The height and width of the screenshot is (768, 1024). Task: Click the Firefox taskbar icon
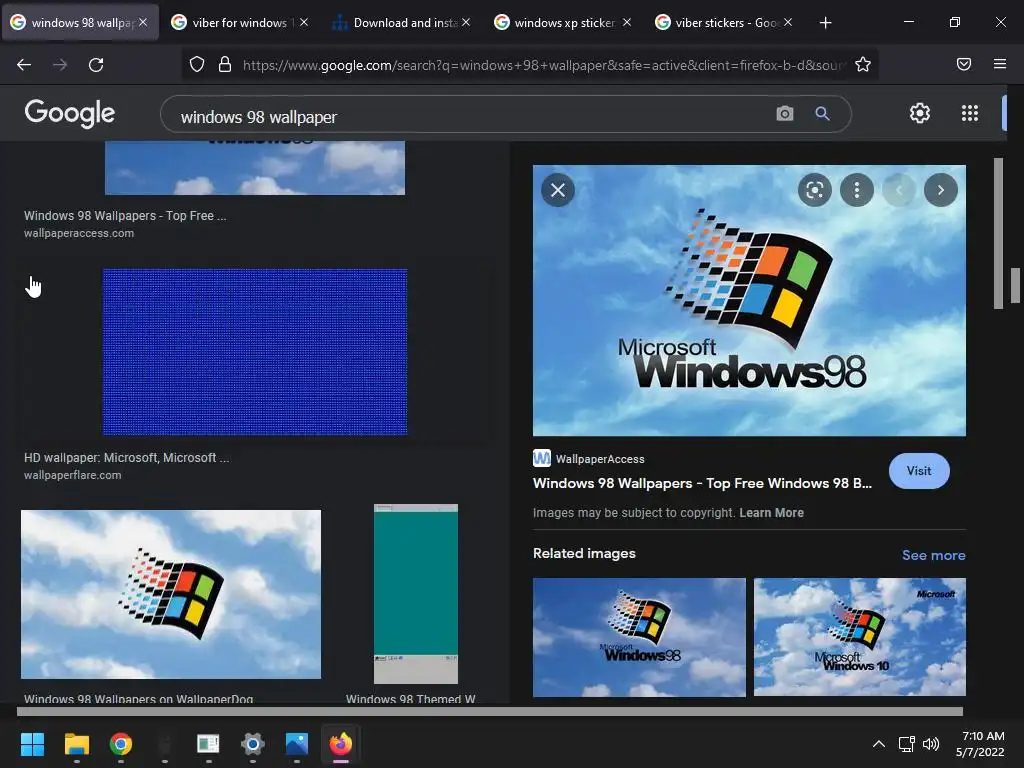340,744
